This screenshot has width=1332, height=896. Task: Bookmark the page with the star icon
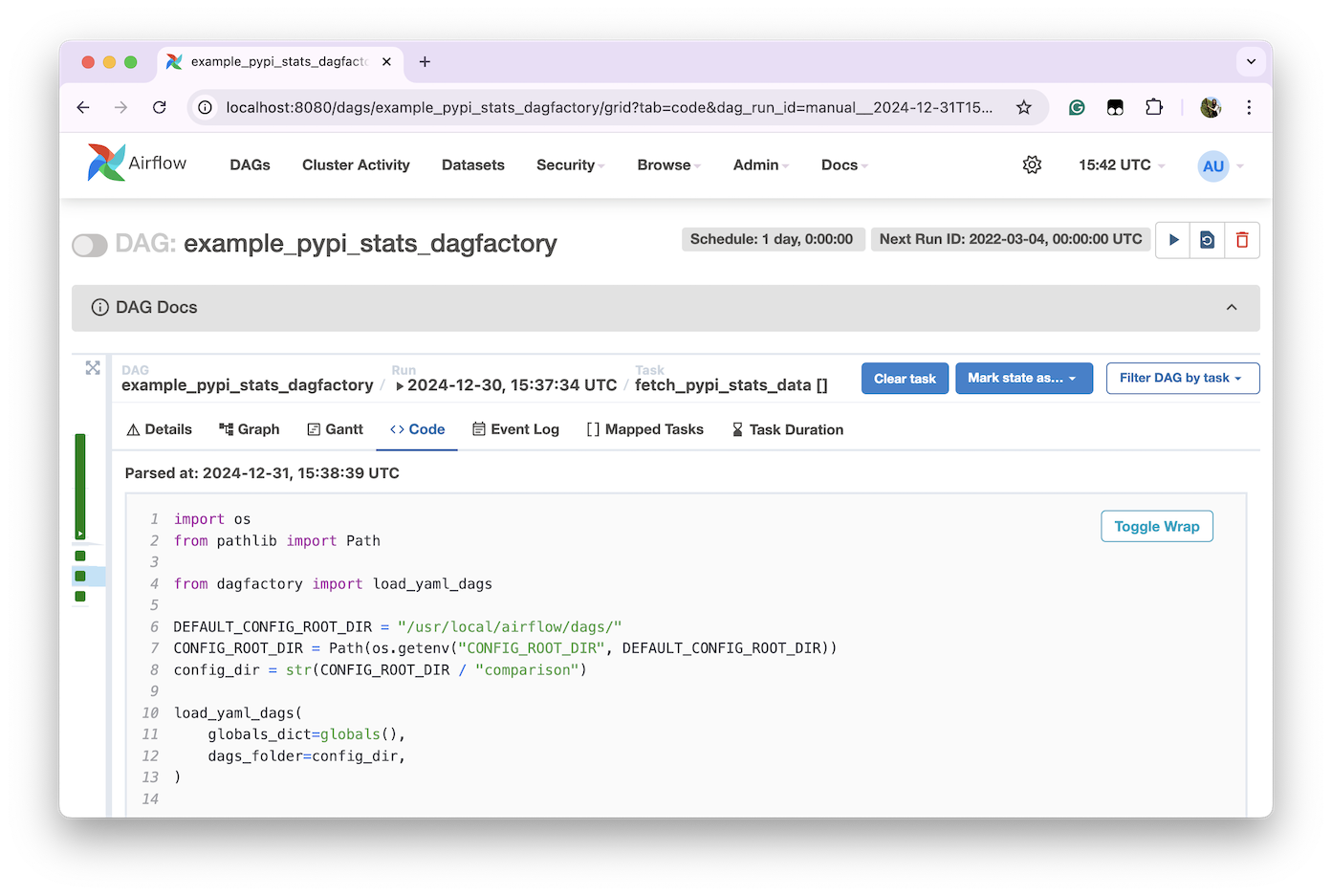1024,107
